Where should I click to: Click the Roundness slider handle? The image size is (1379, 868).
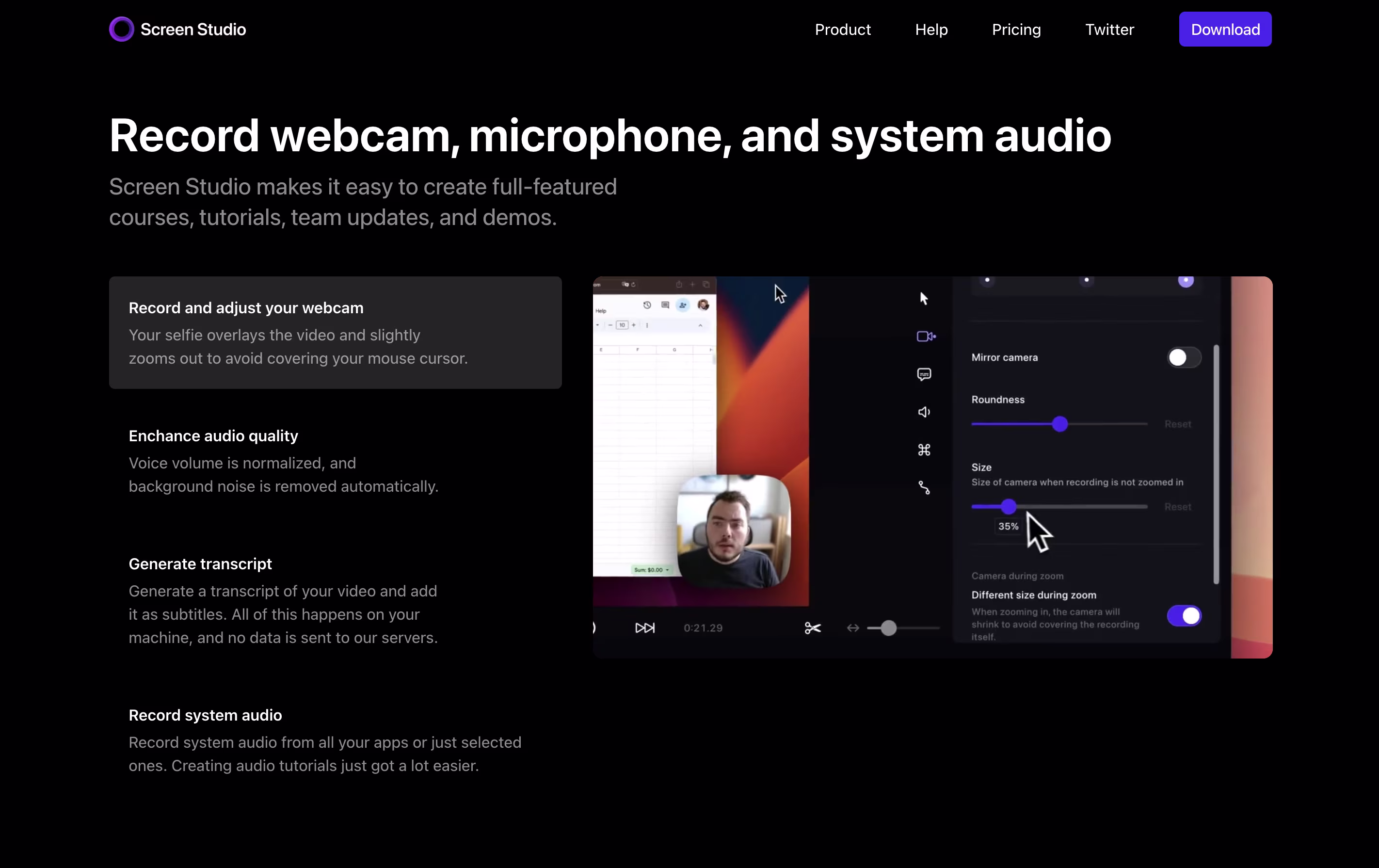(x=1059, y=424)
